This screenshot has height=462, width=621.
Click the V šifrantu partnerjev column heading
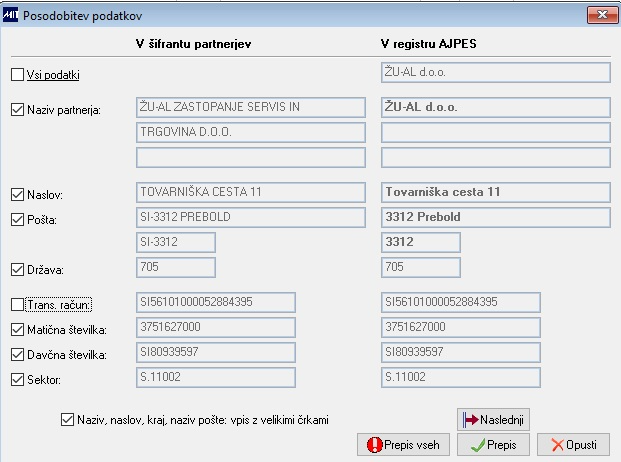pos(193,44)
